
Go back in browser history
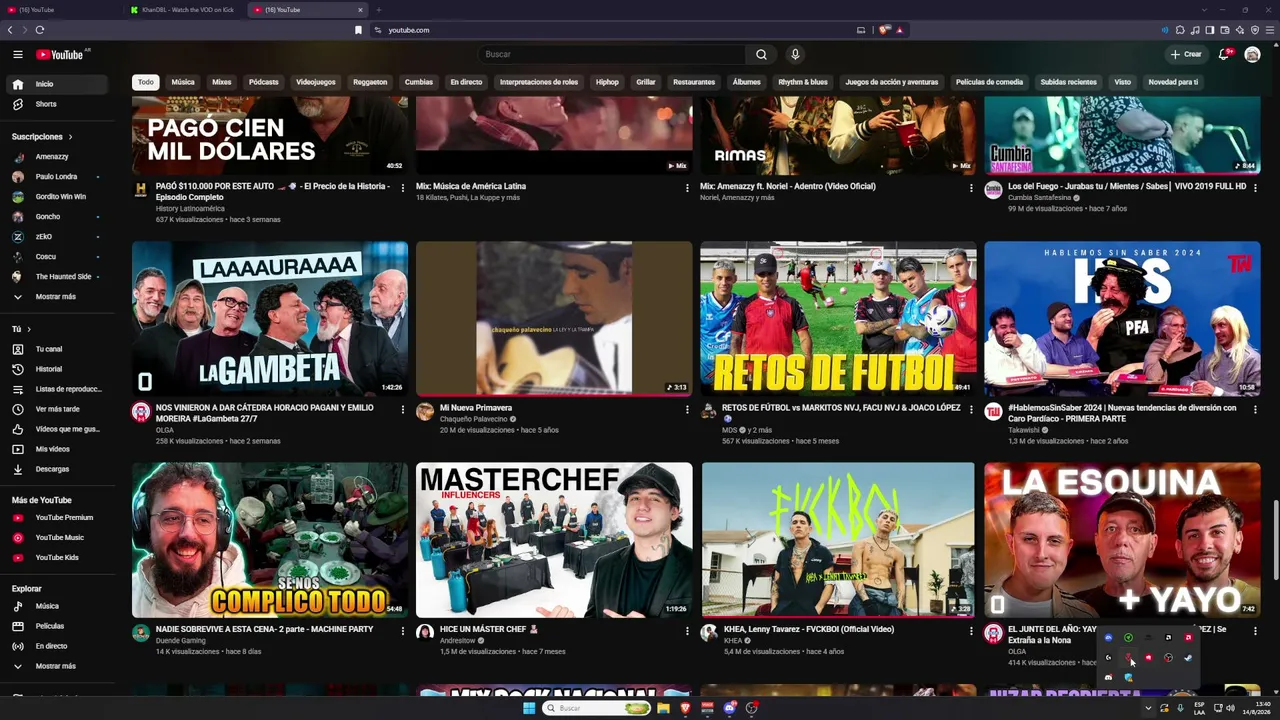click(x=10, y=30)
